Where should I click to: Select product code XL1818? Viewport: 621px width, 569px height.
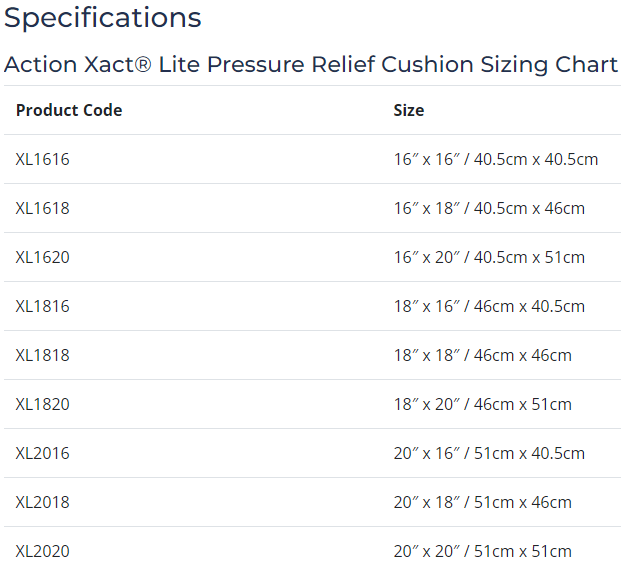(43, 355)
